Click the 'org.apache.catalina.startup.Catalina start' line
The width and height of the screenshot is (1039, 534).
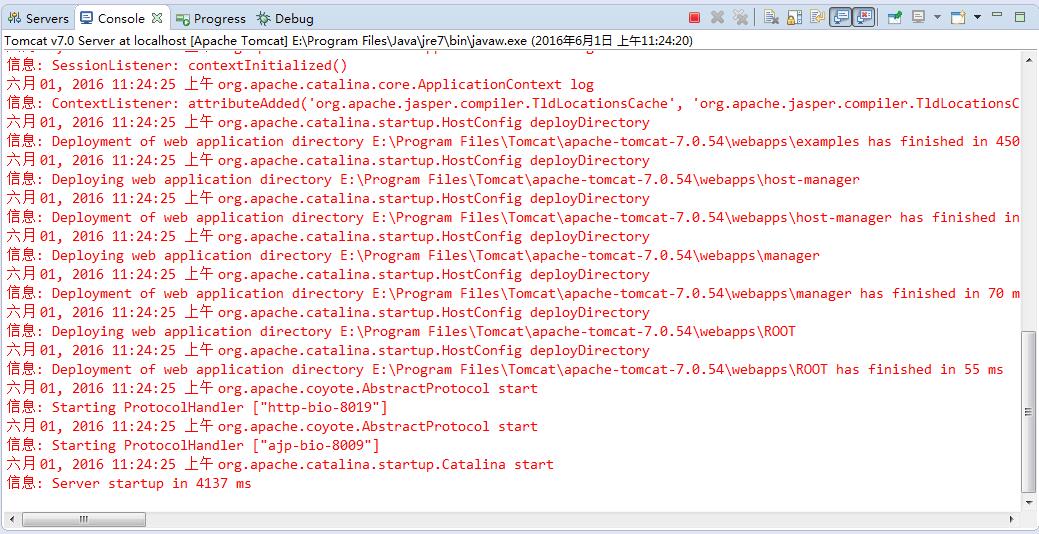pos(280,464)
